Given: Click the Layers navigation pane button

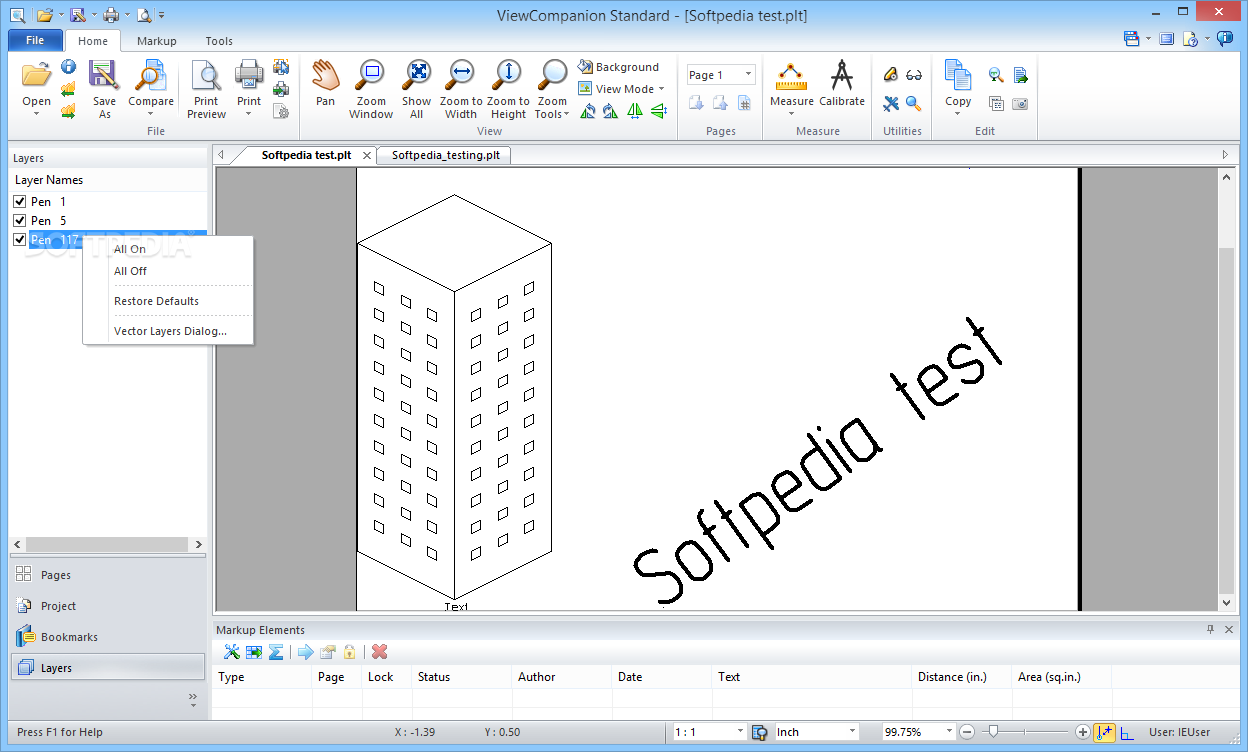Looking at the screenshot, I should pyautogui.click(x=108, y=668).
